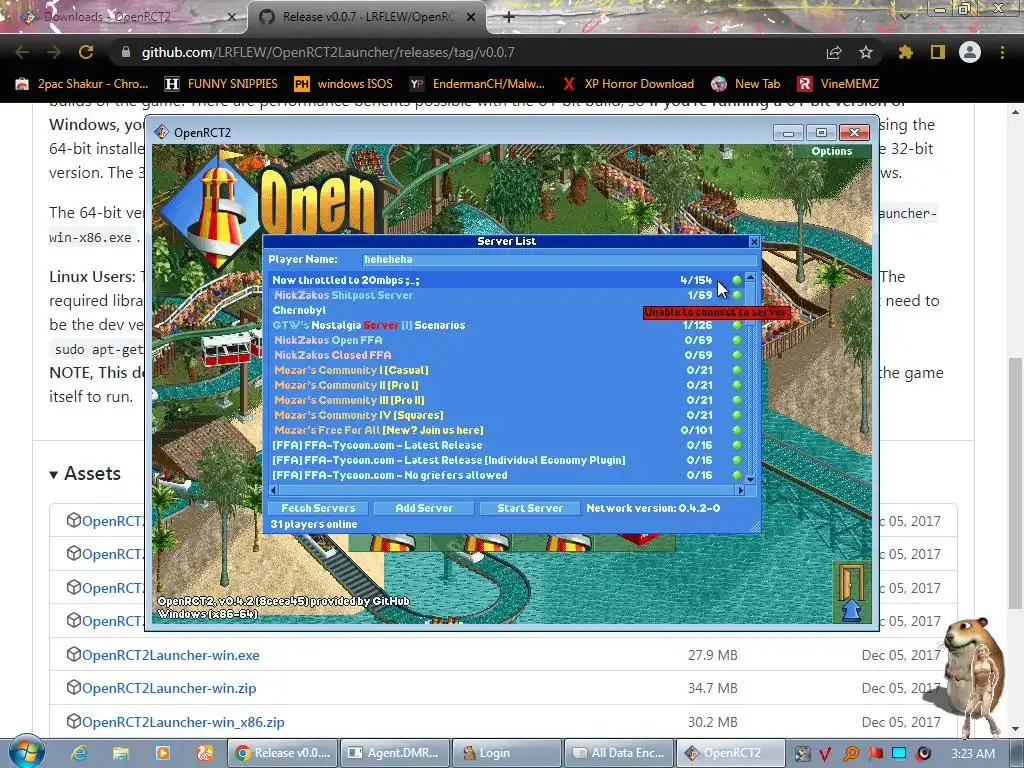Select Mozar's Community I [Casual] server
This screenshot has width=1024, height=768.
coord(507,370)
